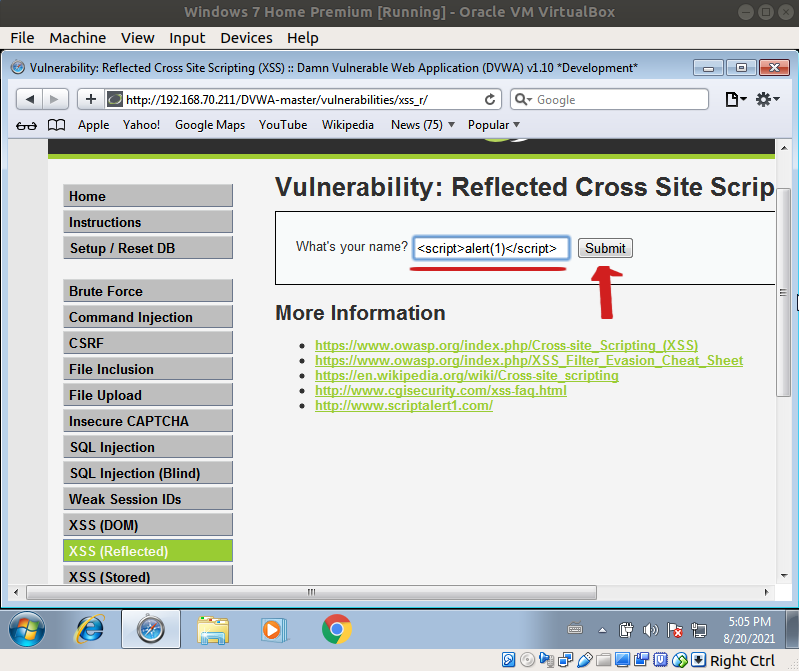Open the VirtualBox View menu
Viewport: 799px width, 671px height.
click(138, 38)
